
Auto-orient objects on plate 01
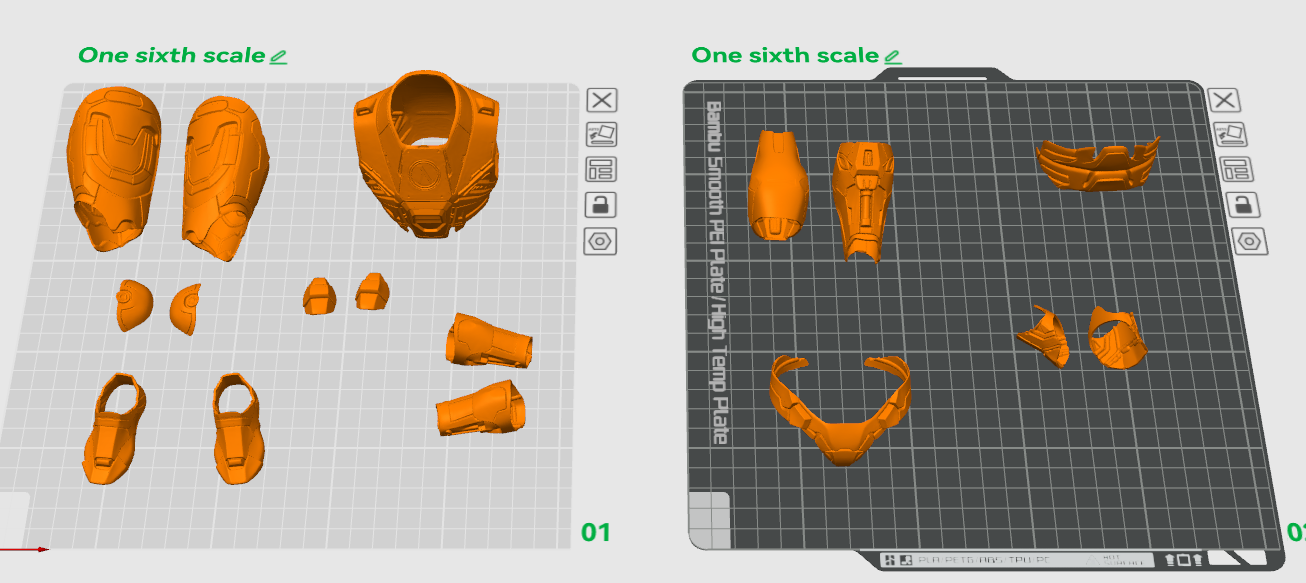click(x=602, y=133)
